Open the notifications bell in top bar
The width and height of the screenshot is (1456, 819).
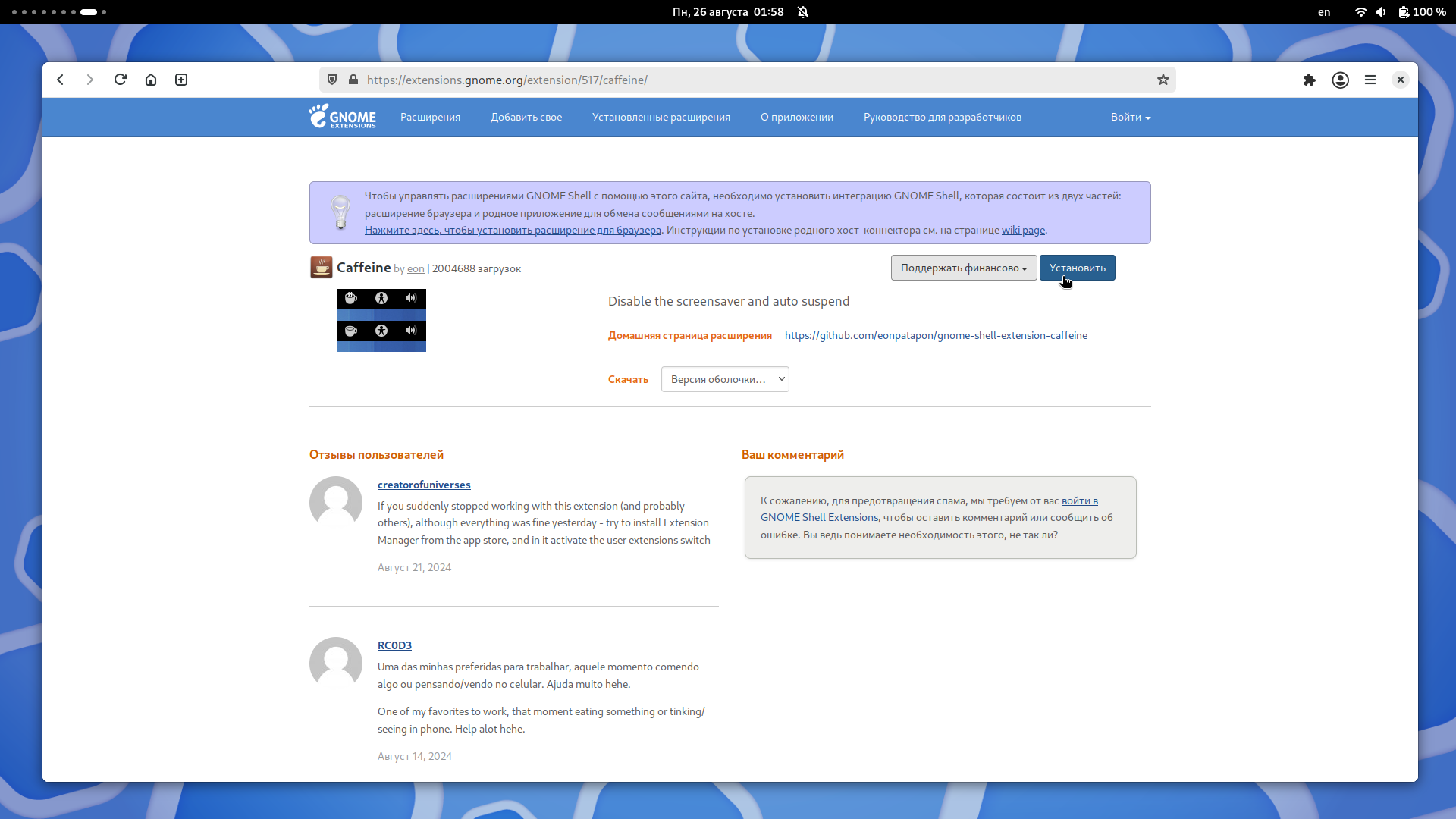tap(803, 12)
